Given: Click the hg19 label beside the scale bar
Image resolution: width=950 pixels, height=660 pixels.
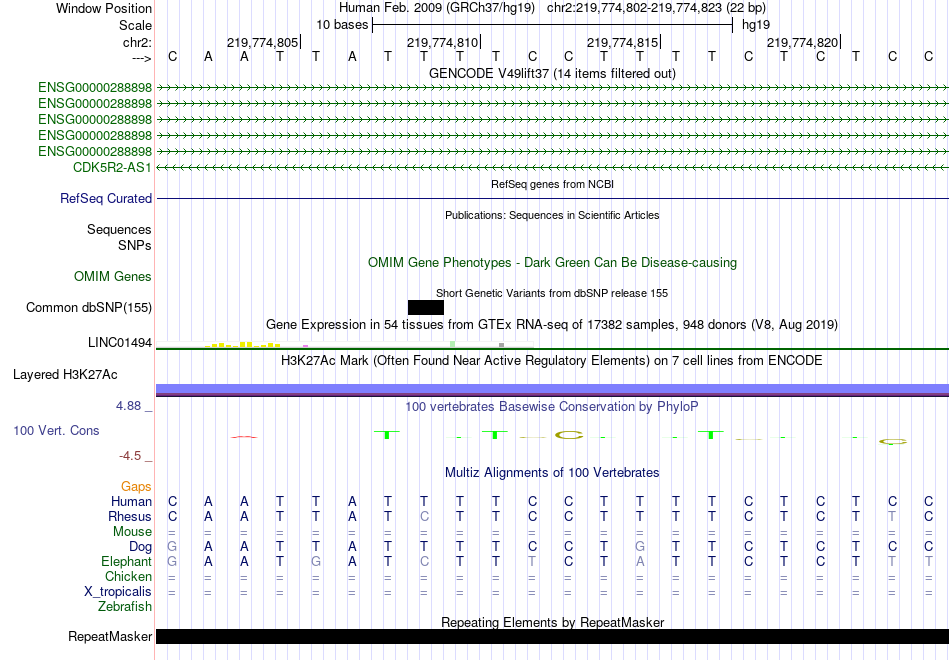Looking at the screenshot, I should click(756, 25).
